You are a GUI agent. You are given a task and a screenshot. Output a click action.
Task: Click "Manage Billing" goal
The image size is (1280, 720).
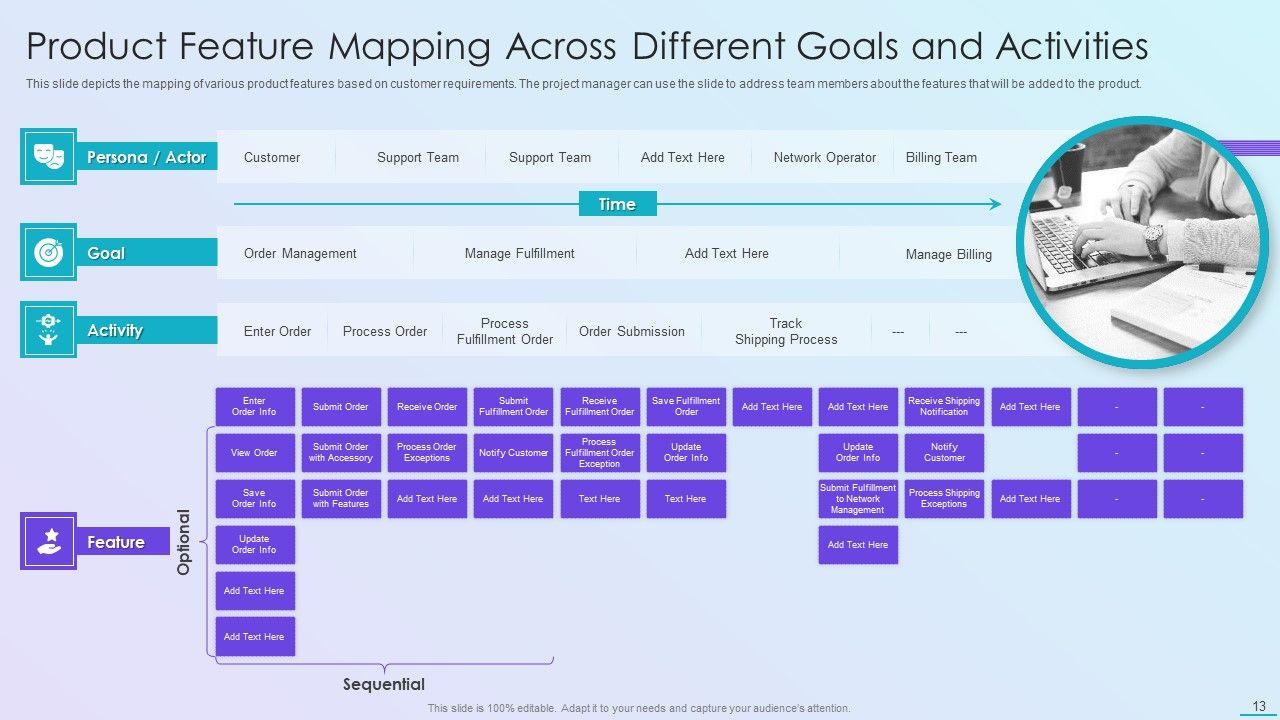(x=949, y=254)
